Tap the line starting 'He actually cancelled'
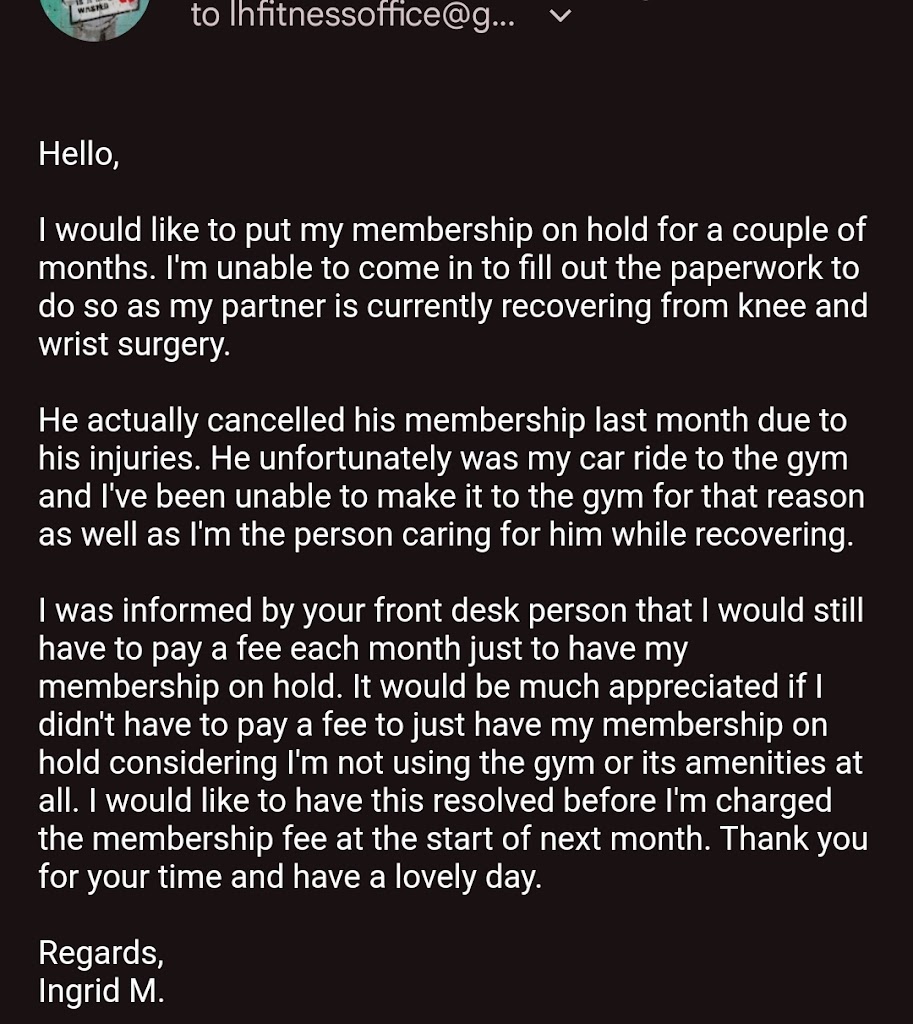 pos(442,420)
